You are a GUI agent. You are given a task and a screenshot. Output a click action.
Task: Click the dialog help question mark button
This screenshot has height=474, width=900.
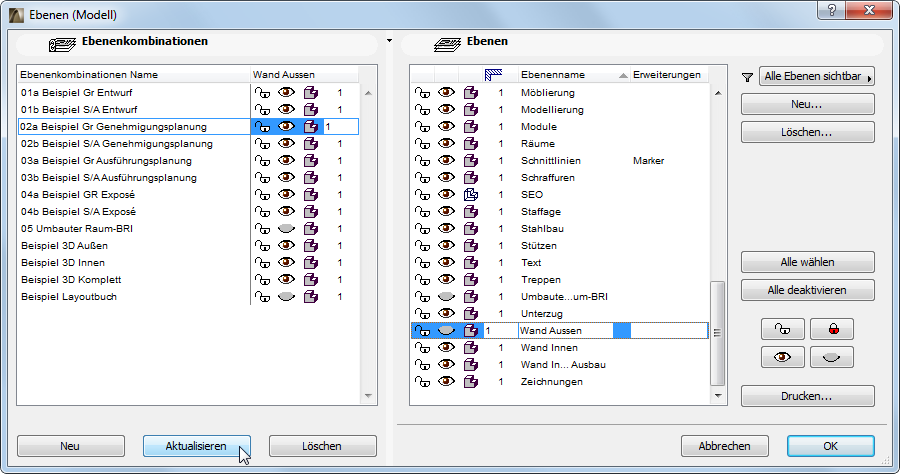(832, 10)
